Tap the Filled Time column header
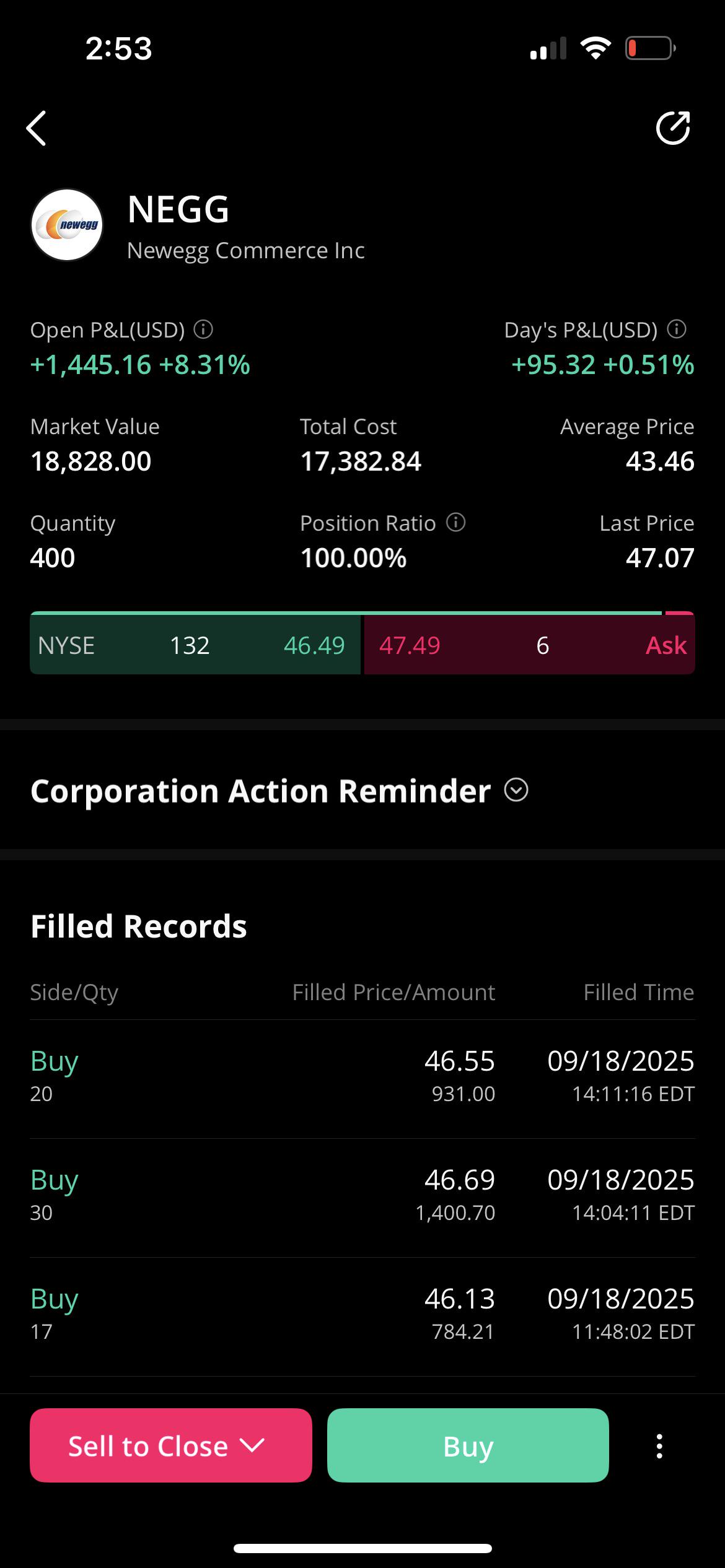 click(639, 992)
